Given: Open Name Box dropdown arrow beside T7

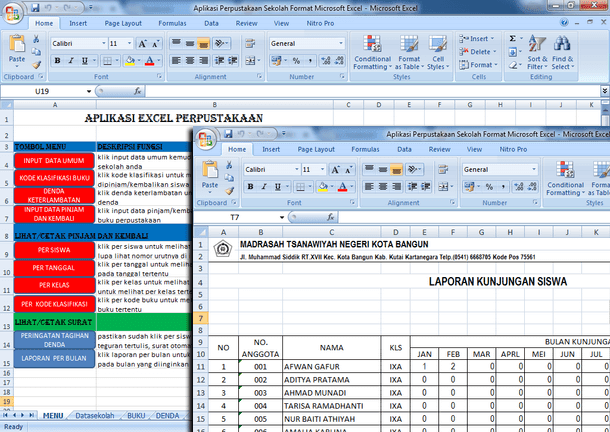Looking at the screenshot, I should pyautogui.click(x=282, y=218).
